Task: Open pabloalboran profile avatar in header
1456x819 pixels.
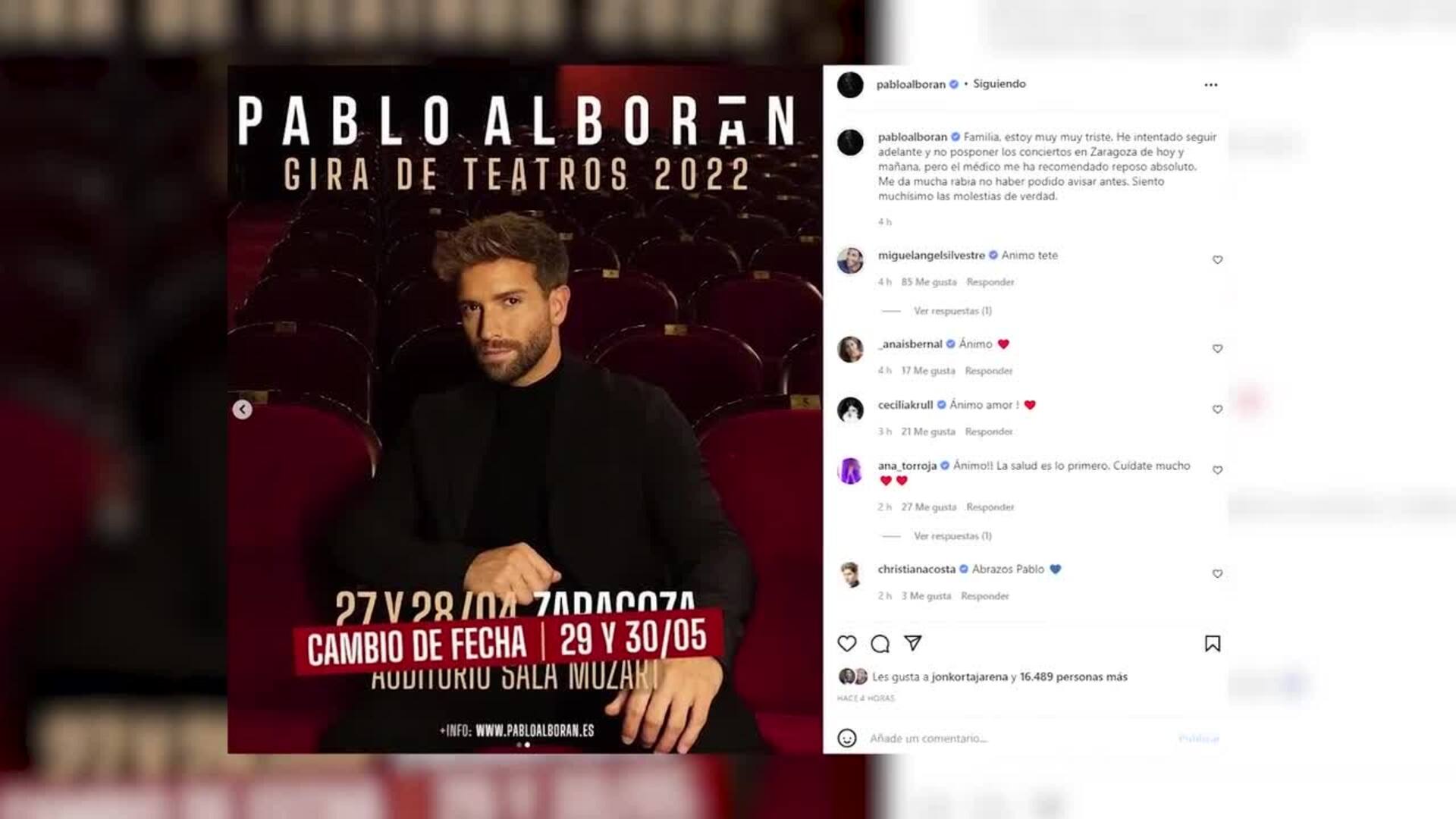Action: 850,84
